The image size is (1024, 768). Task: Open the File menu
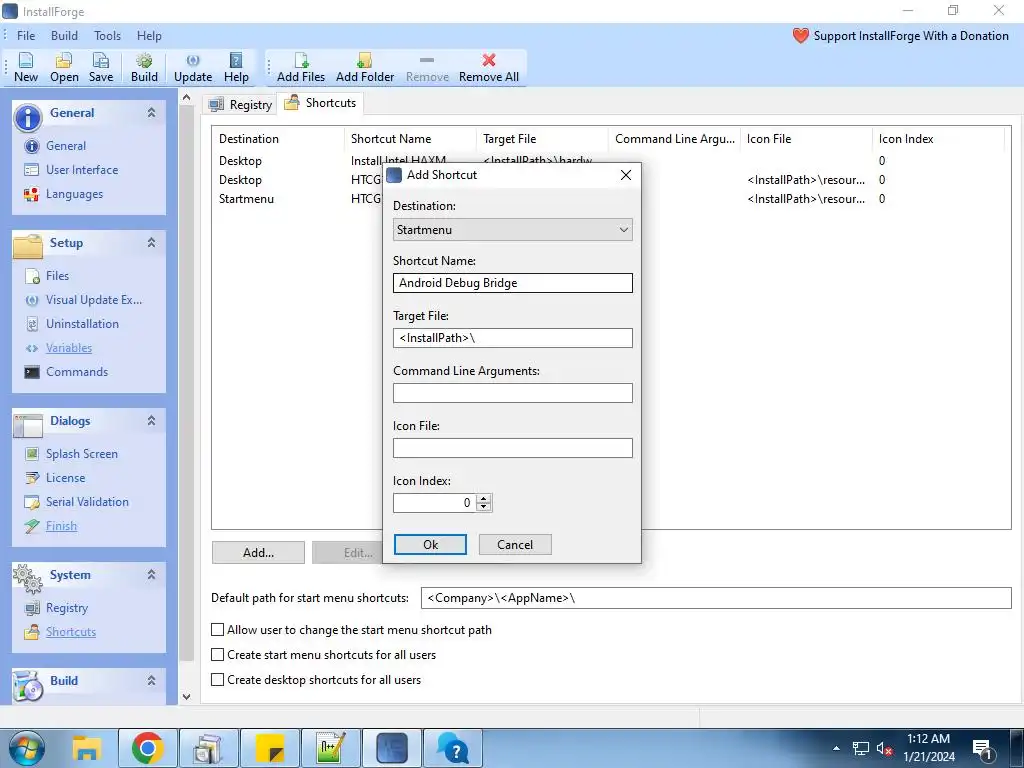pos(26,36)
